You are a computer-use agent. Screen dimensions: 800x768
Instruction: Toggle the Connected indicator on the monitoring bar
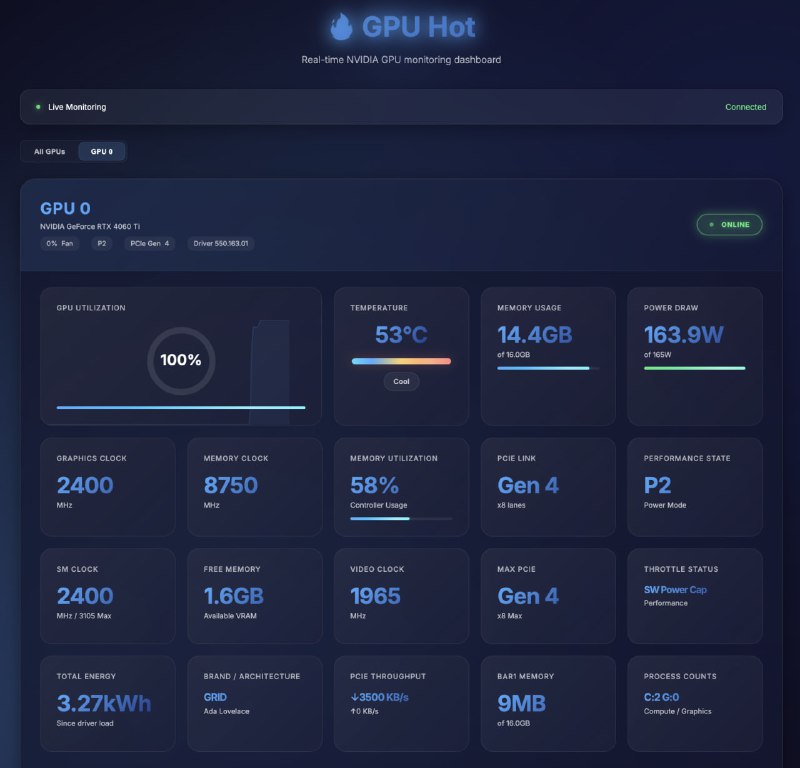coord(745,106)
